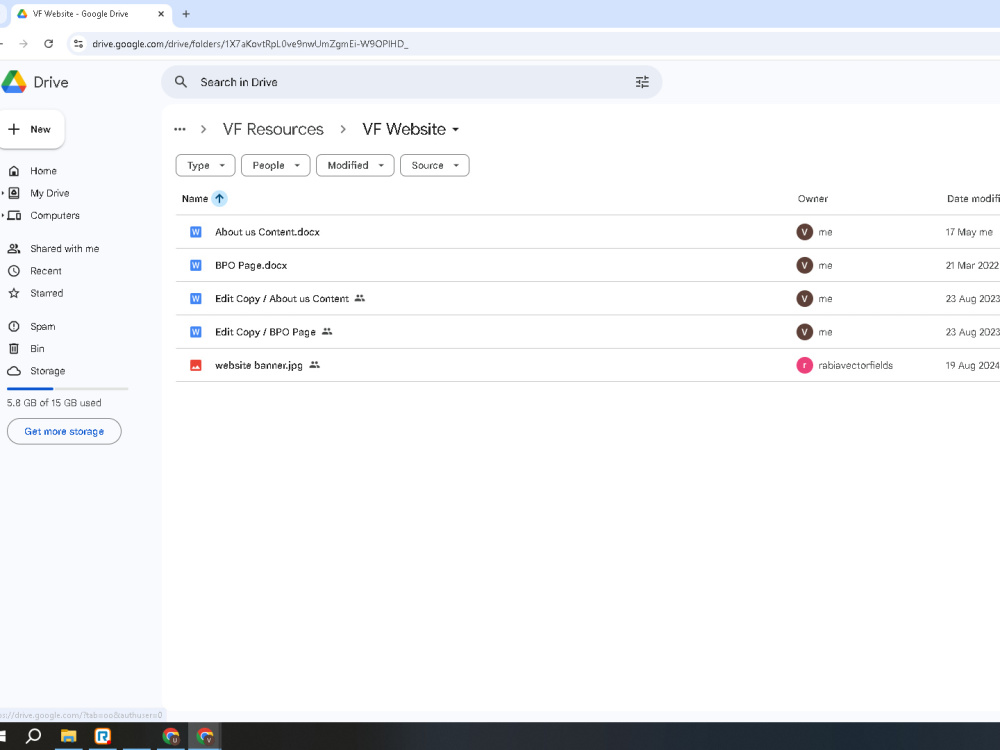1000x750 pixels.
Task: Reverse sort direction with the Name arrow
Action: point(219,199)
